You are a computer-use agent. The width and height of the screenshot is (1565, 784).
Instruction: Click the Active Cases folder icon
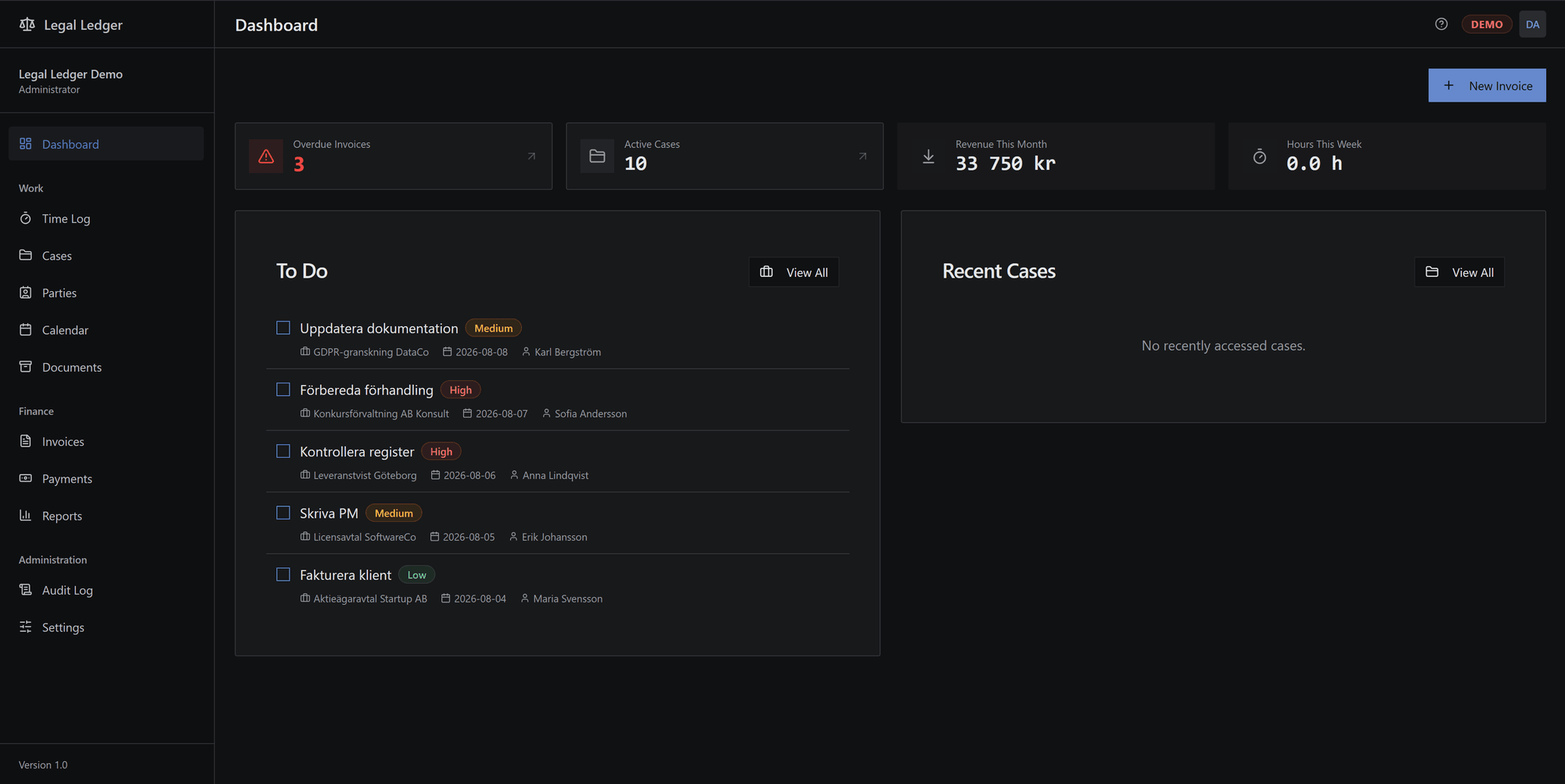point(597,156)
